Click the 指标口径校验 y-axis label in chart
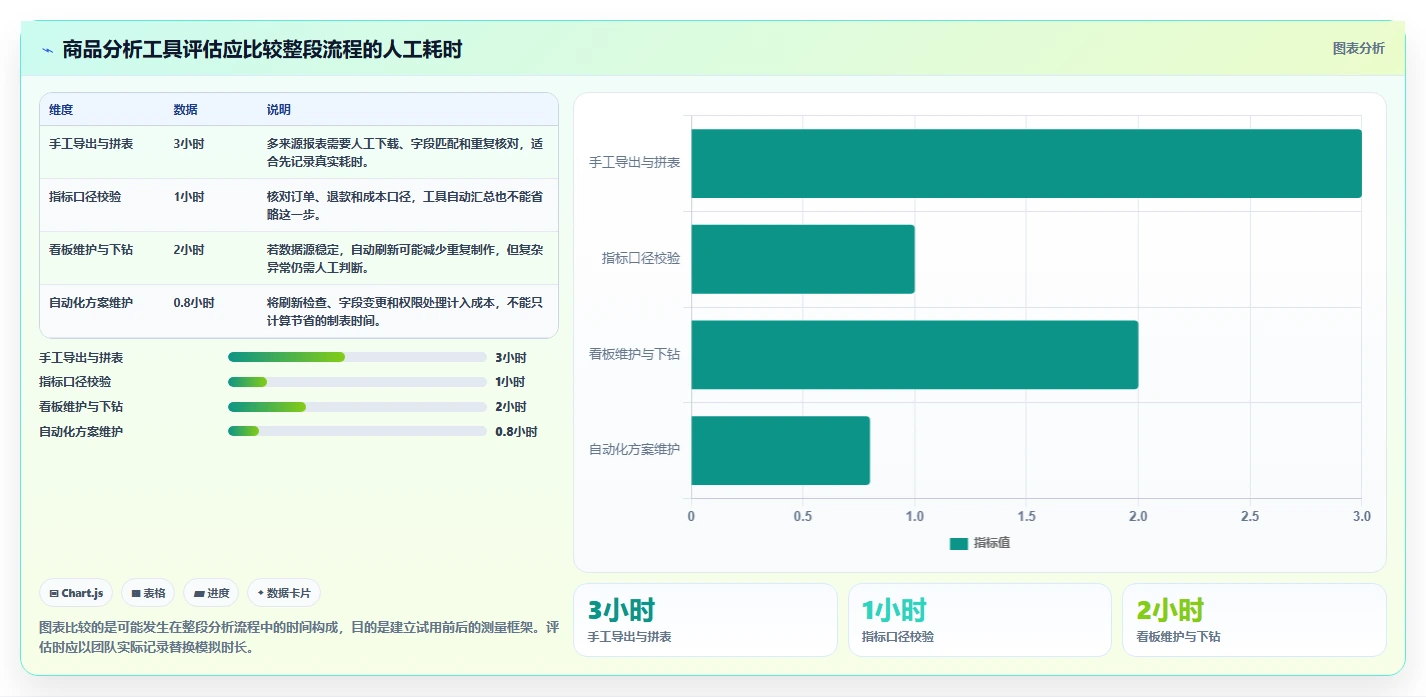Screen dimensions: 1426x697 pyautogui.click(x=641, y=259)
